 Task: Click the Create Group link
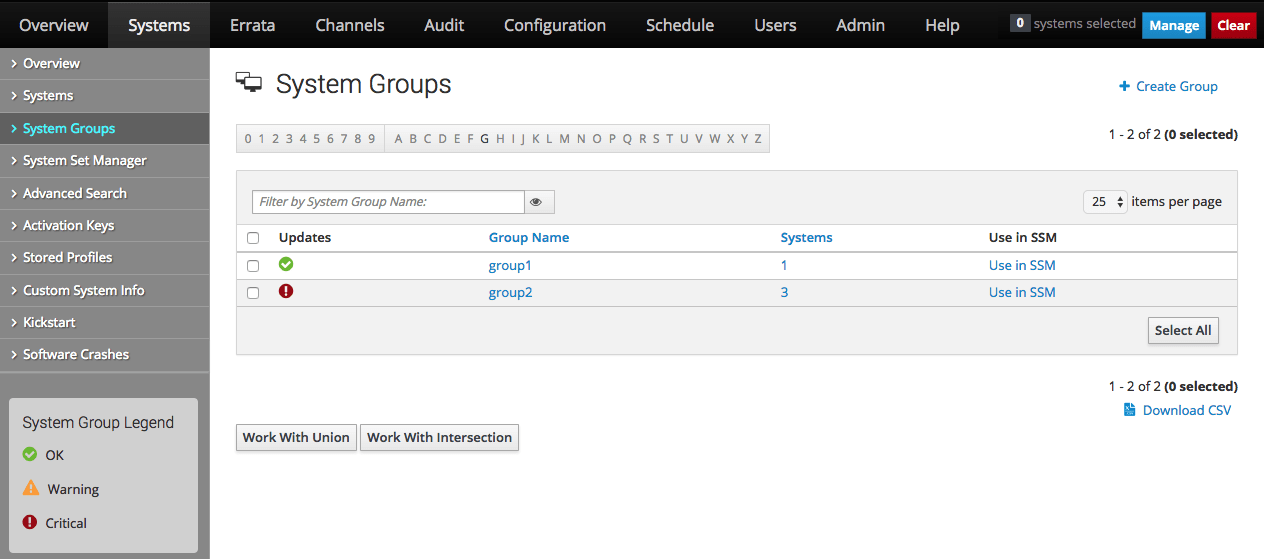(1177, 86)
